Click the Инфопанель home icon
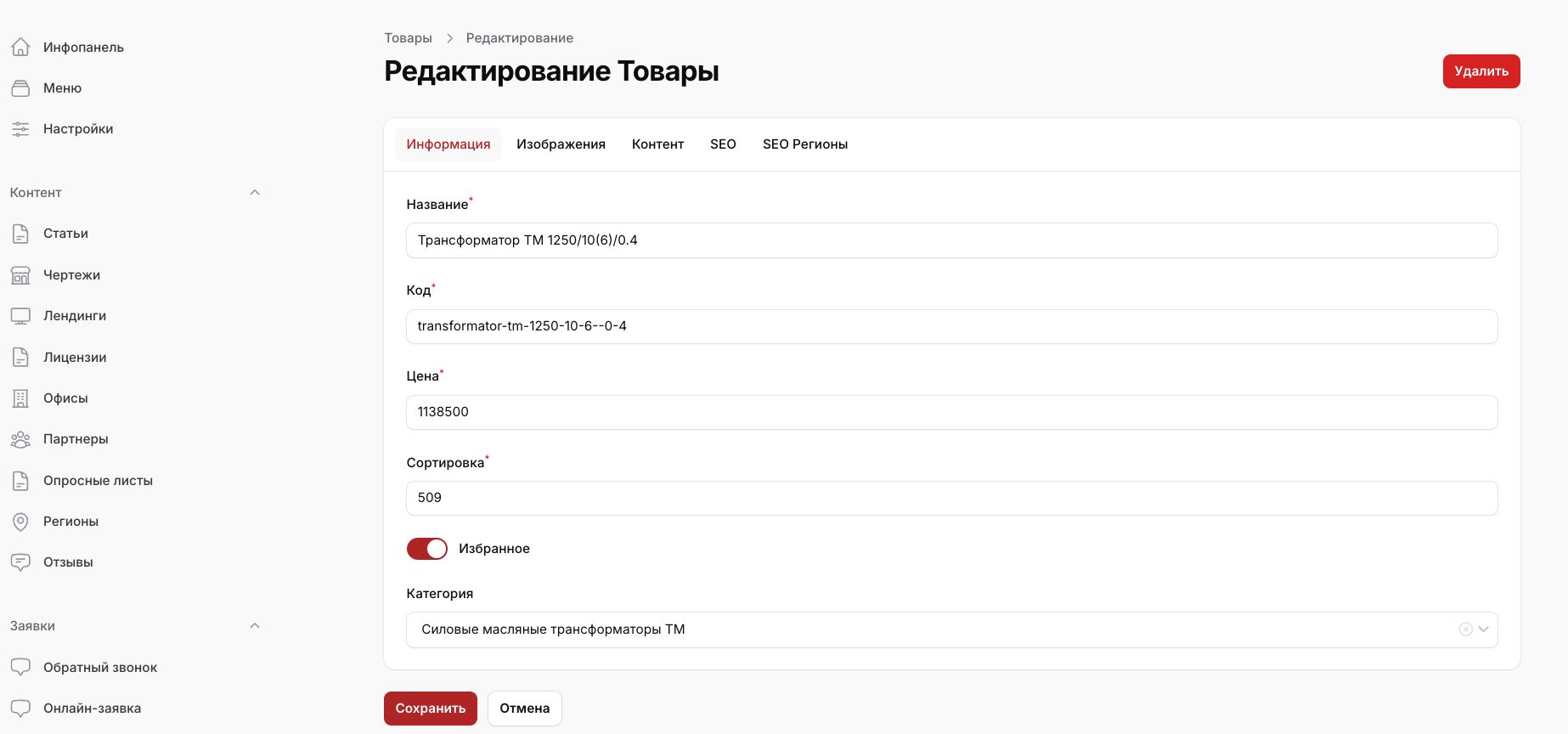 (20, 48)
